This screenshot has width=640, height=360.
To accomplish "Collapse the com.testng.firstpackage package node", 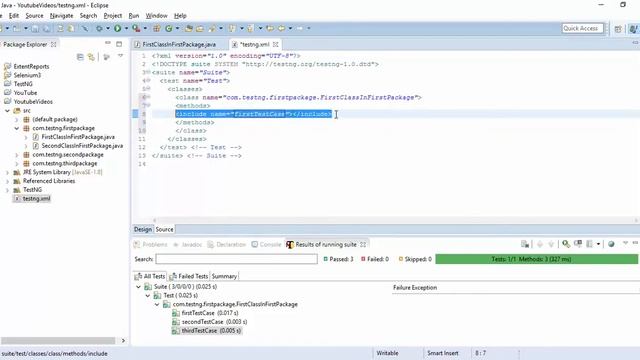I will click(17, 128).
